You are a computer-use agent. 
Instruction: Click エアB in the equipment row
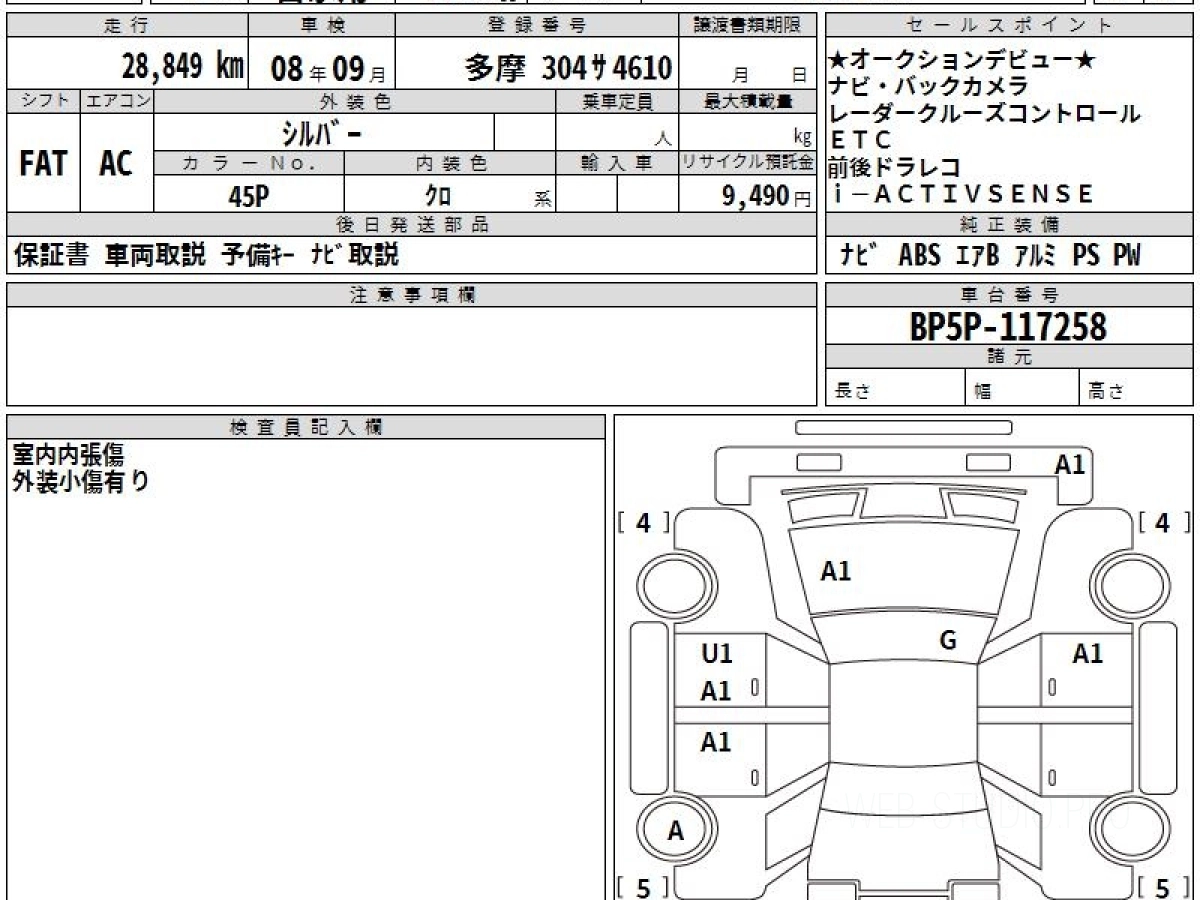tap(977, 256)
